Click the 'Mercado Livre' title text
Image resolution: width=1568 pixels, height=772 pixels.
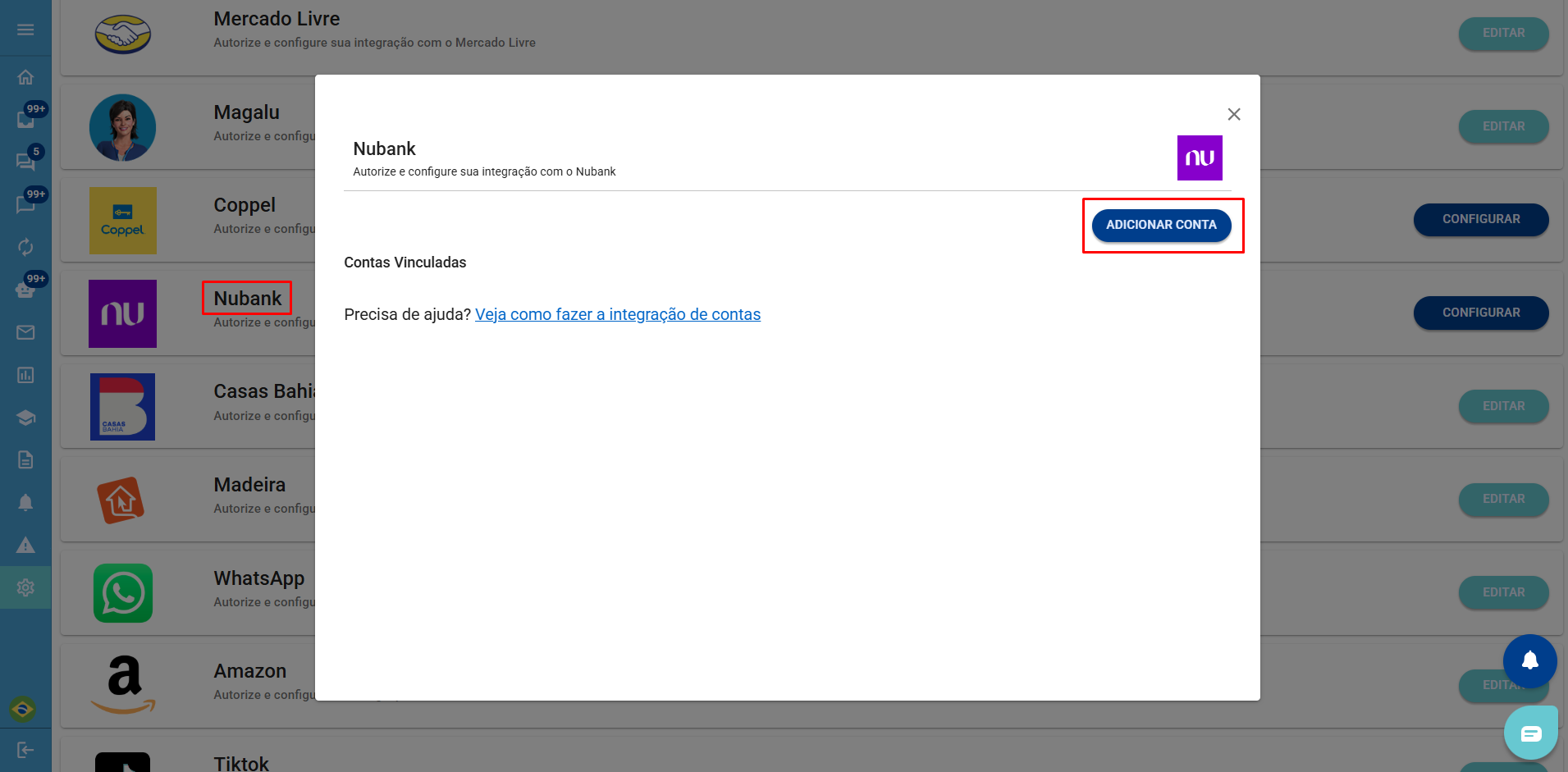click(277, 19)
